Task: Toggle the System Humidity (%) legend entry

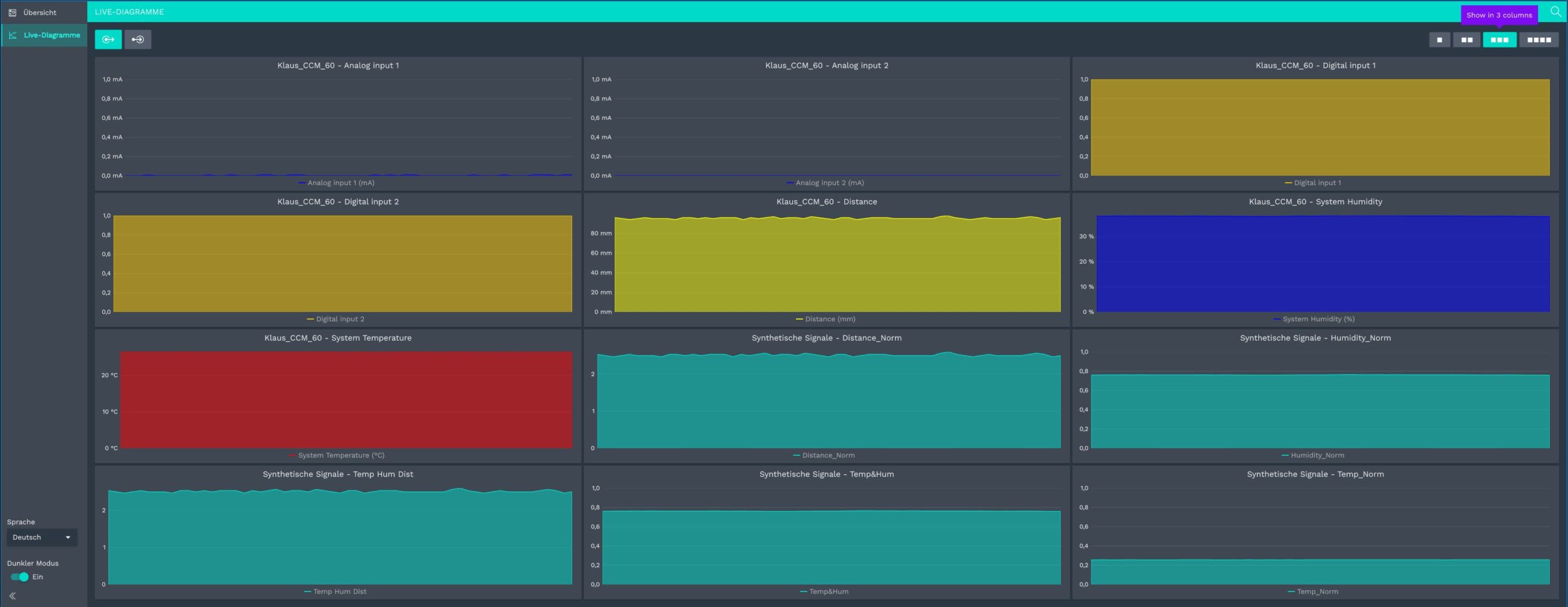Action: [1314, 319]
